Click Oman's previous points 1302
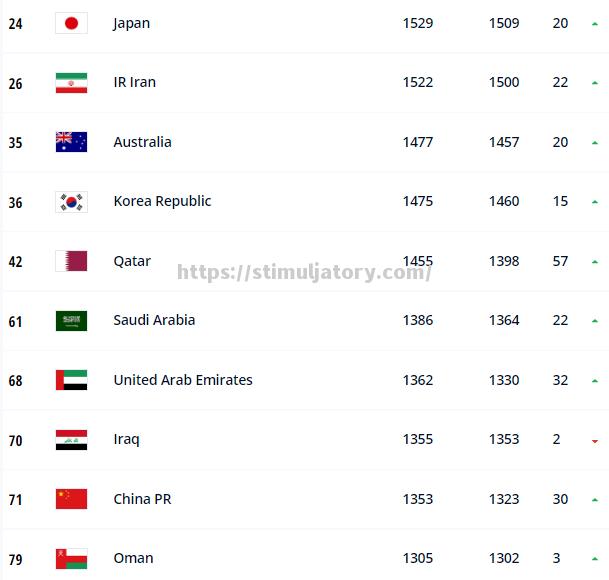 [504, 558]
